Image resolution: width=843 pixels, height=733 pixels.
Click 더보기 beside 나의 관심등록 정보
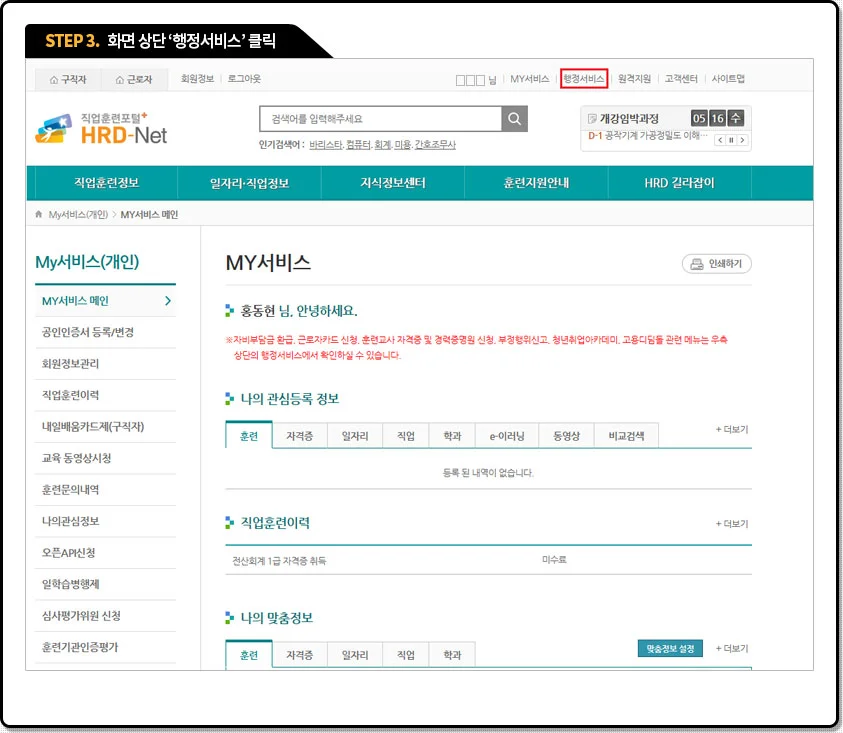click(732, 430)
